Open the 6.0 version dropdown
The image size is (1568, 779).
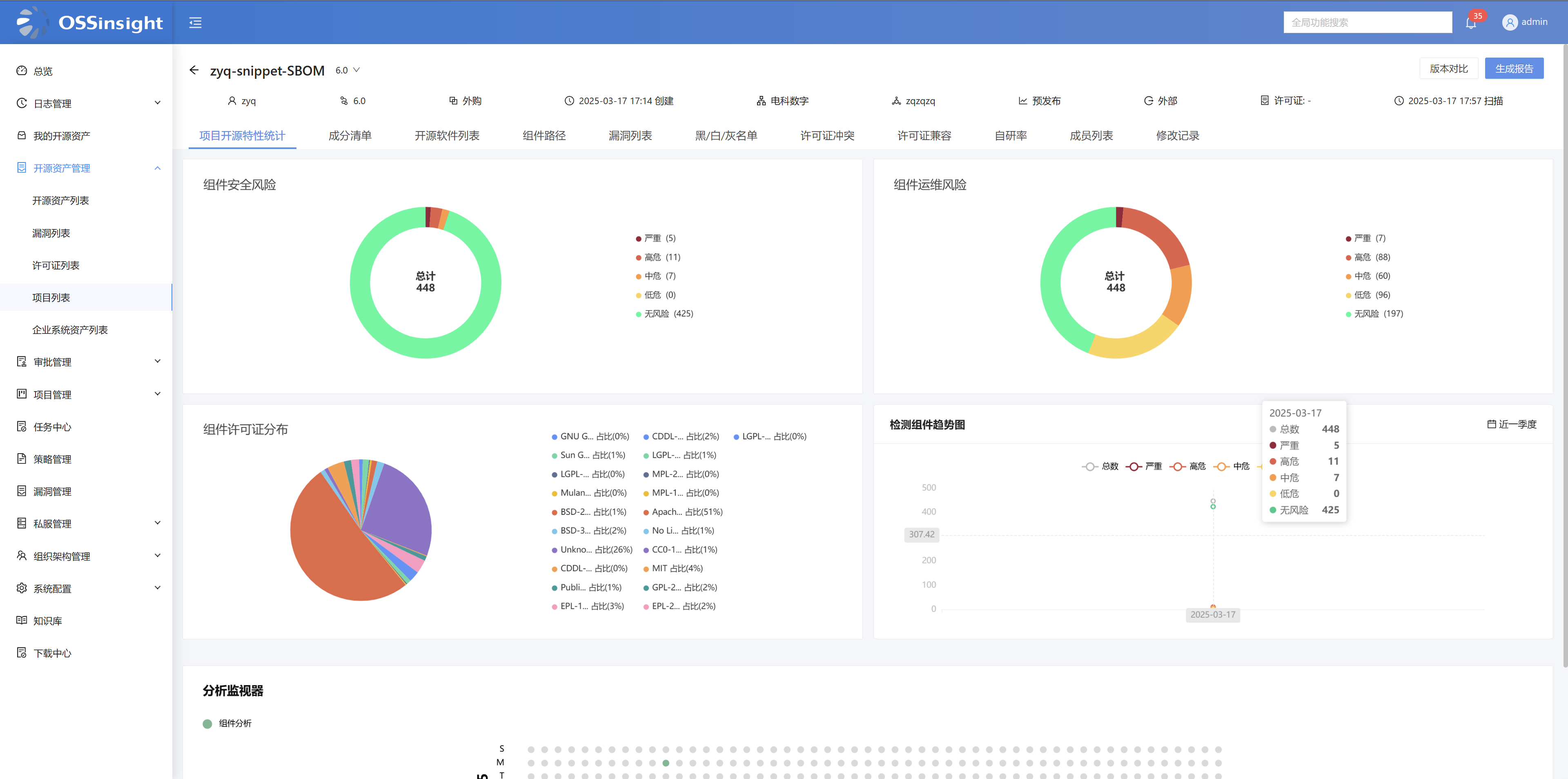click(x=347, y=71)
